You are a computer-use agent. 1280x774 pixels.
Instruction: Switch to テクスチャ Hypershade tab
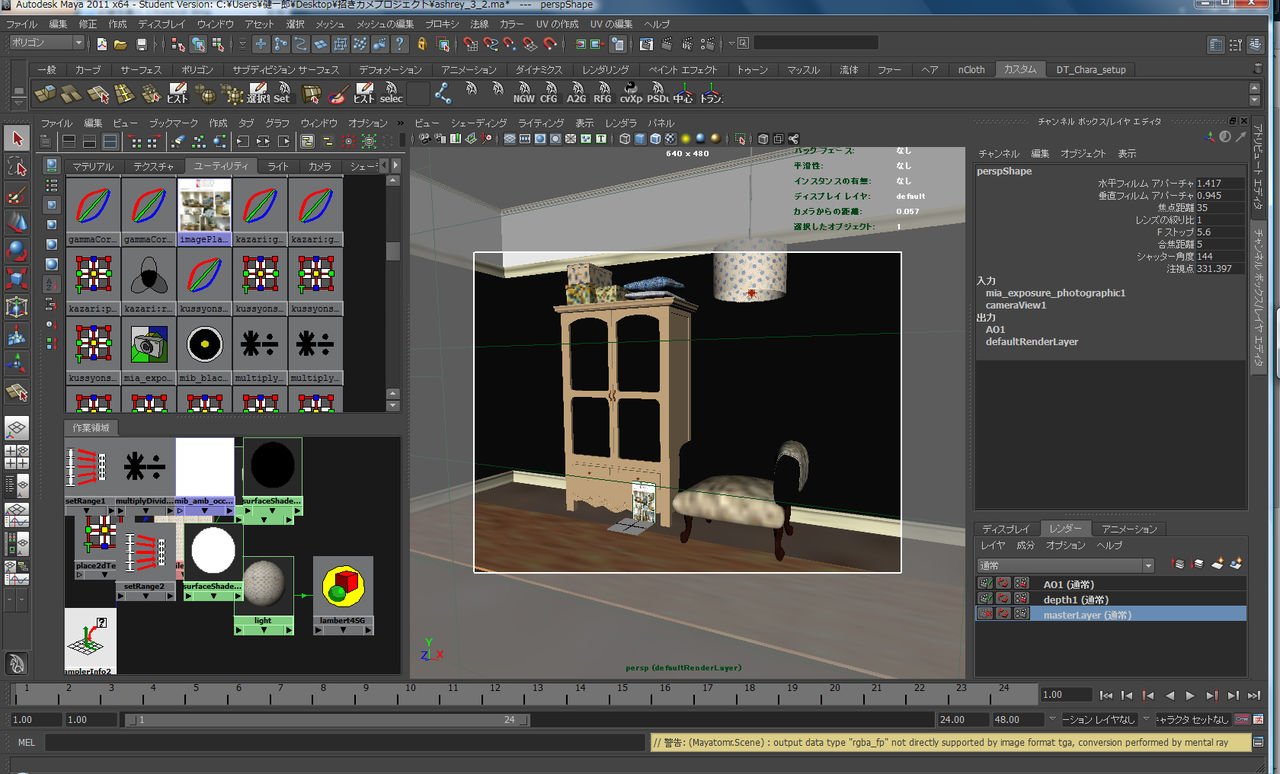pyautogui.click(x=153, y=166)
